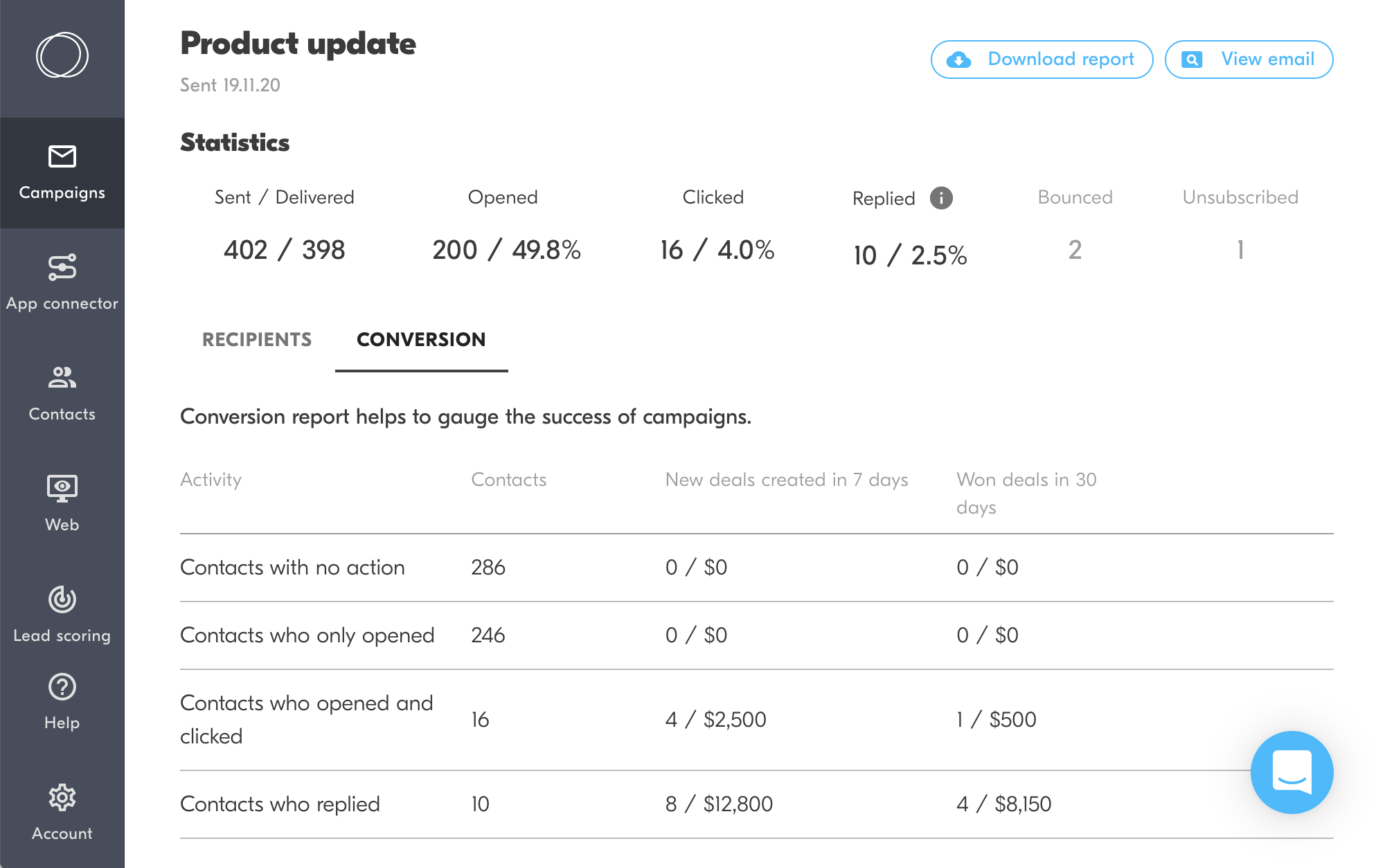Screen dimensions: 1385x868
Task: Open the App connector panel
Action: click(x=62, y=281)
